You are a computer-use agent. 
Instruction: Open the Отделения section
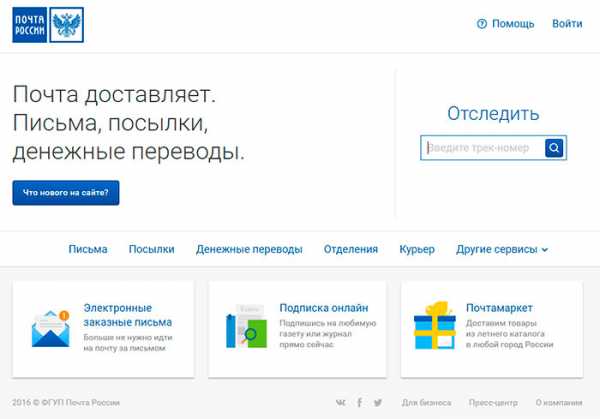pyautogui.click(x=351, y=249)
